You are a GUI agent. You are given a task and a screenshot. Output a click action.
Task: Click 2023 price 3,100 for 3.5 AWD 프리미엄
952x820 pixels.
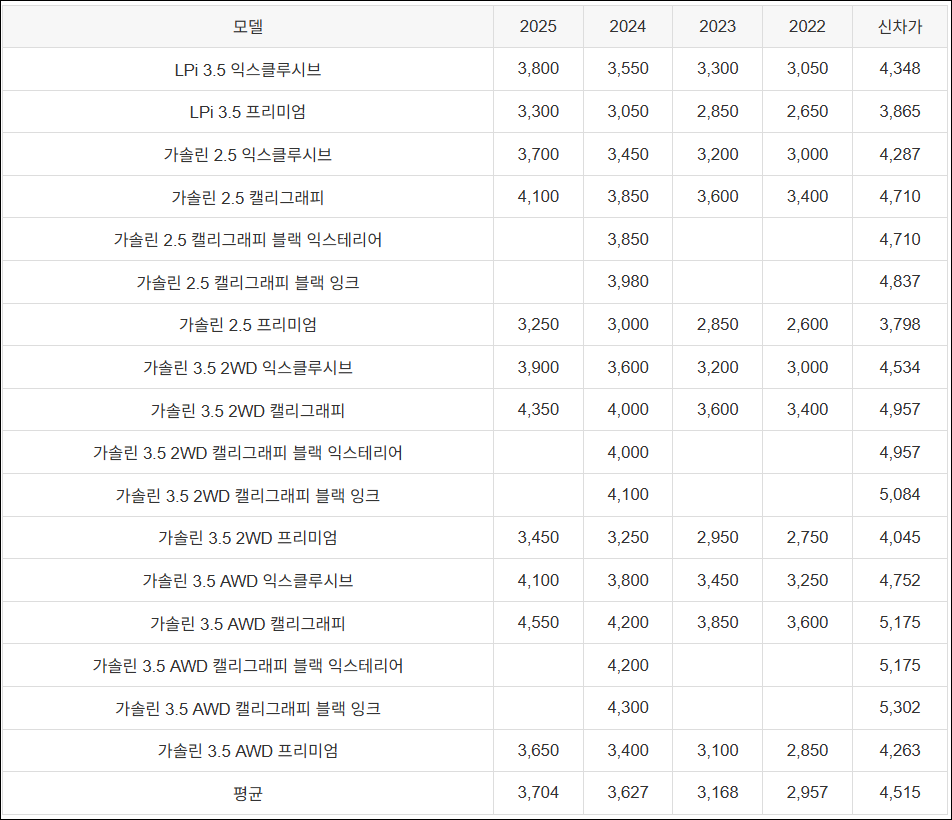tap(718, 750)
